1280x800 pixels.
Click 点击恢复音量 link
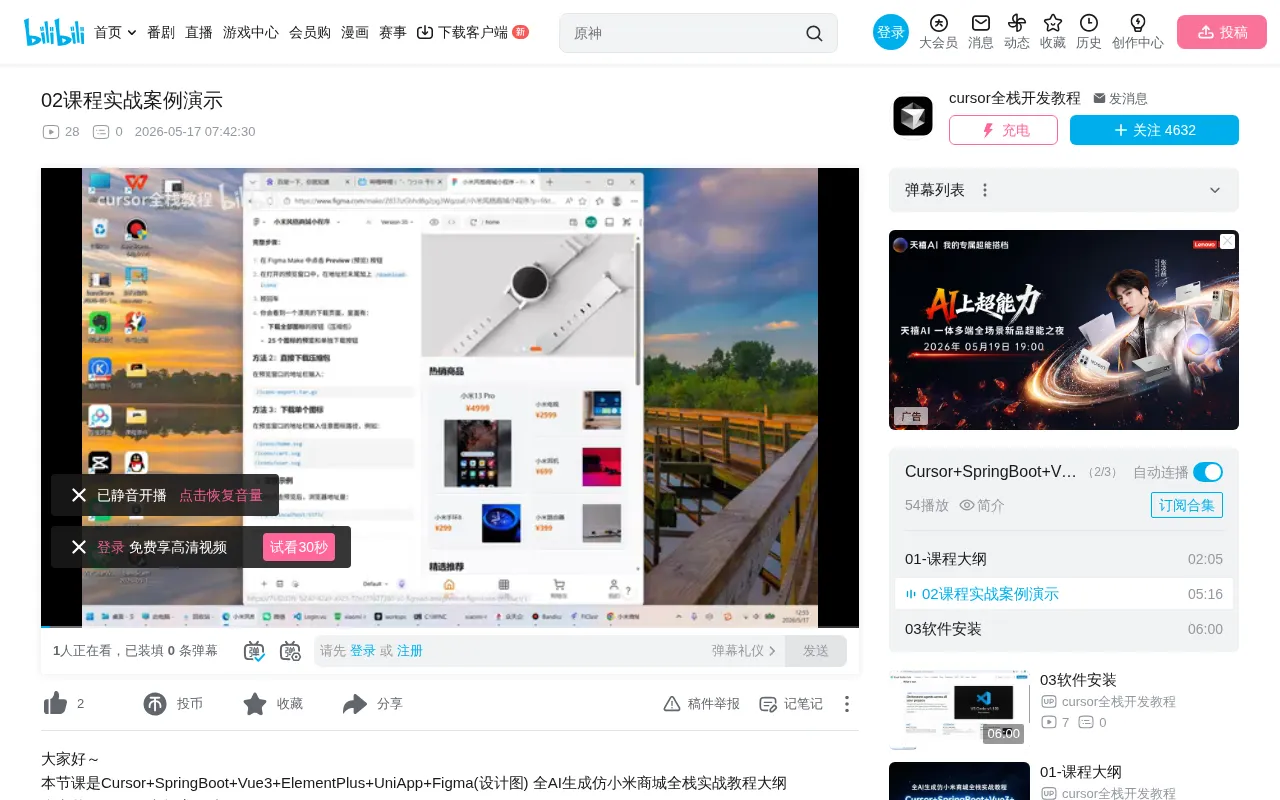coord(221,495)
